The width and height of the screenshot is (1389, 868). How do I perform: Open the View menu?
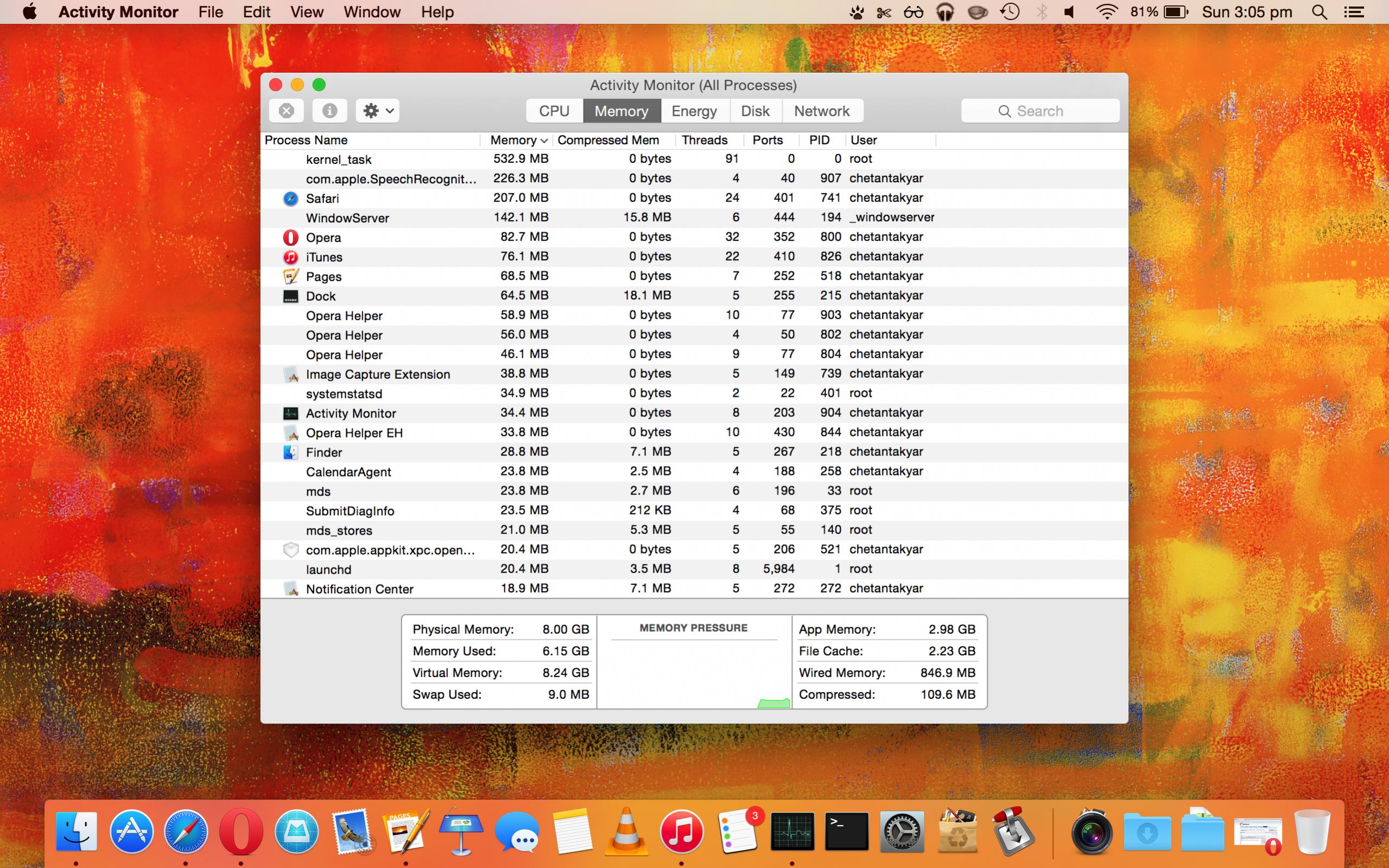pyautogui.click(x=307, y=11)
